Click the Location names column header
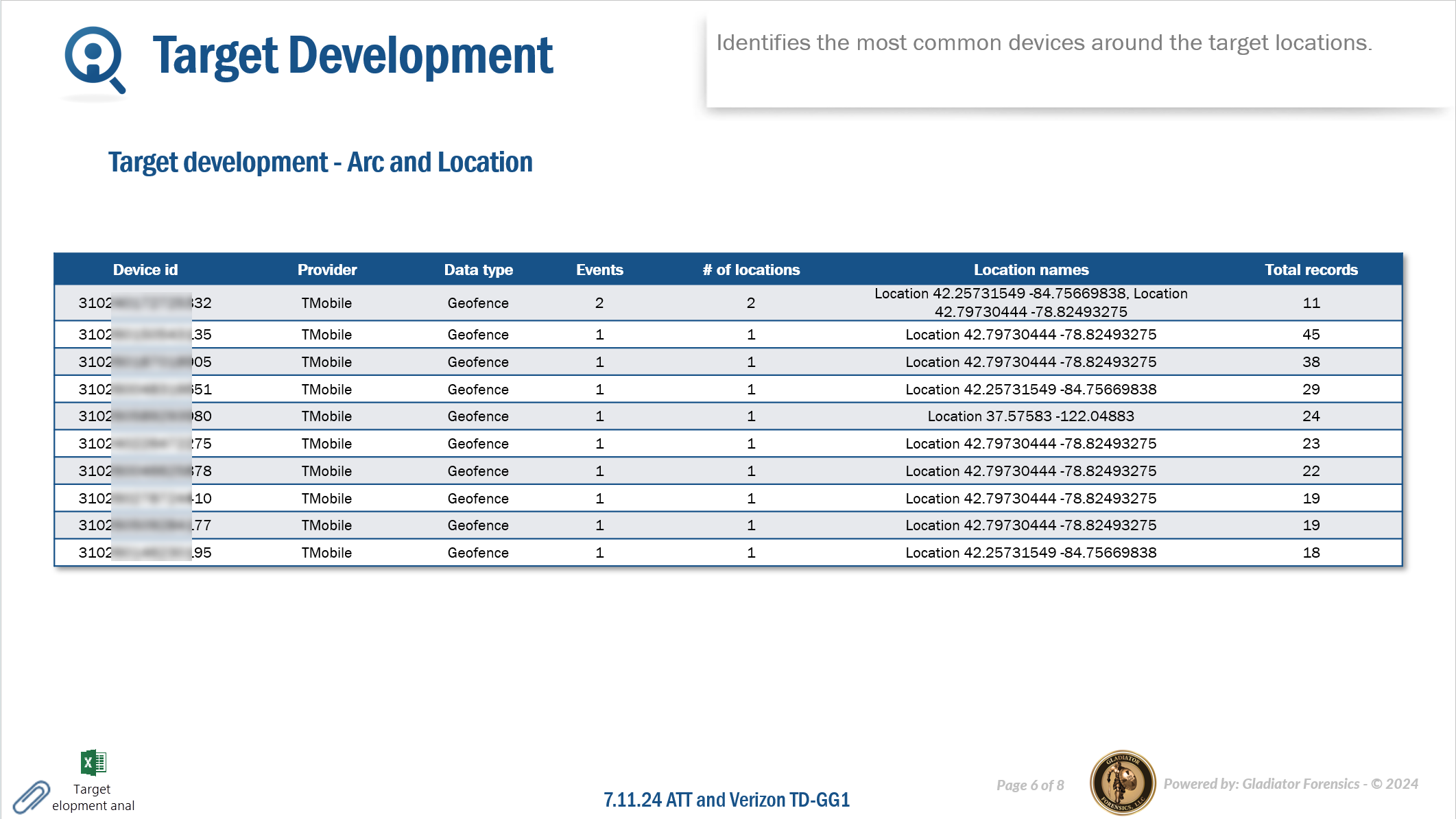 [1031, 270]
